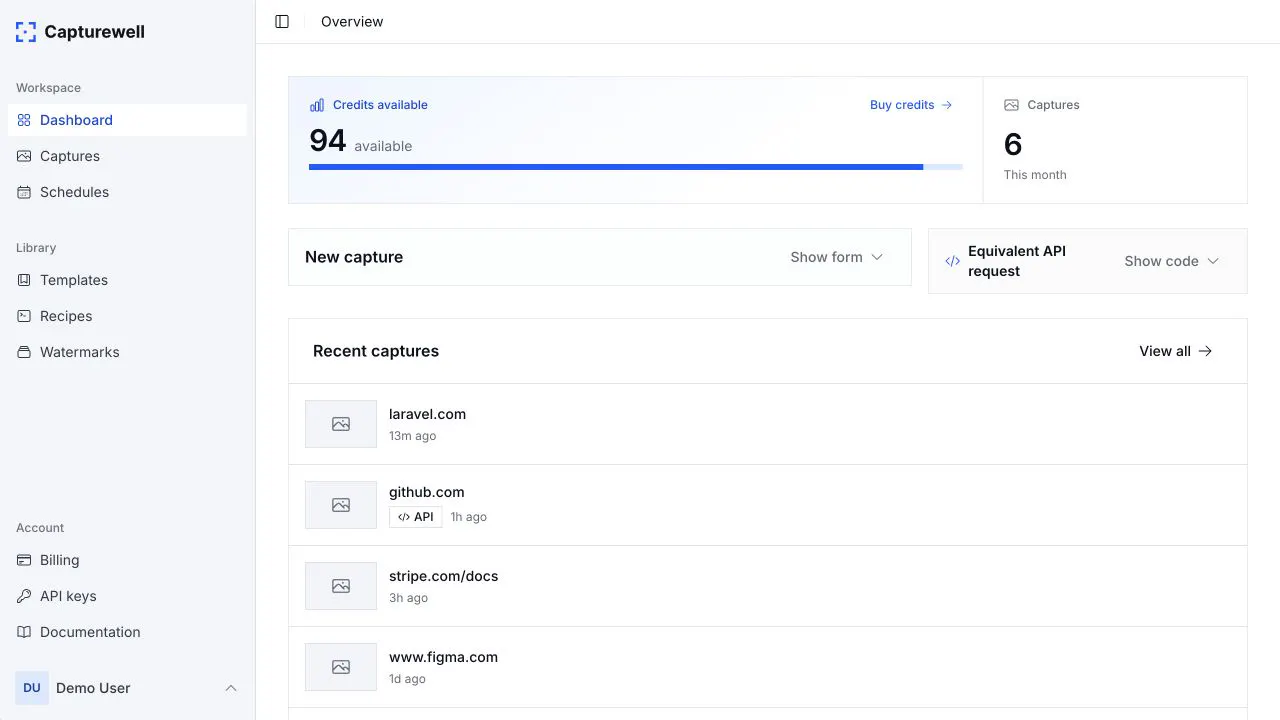Screen dimensions: 1280x720
Task: Click the arrow icon next to Buy credits
Action: tap(947, 105)
